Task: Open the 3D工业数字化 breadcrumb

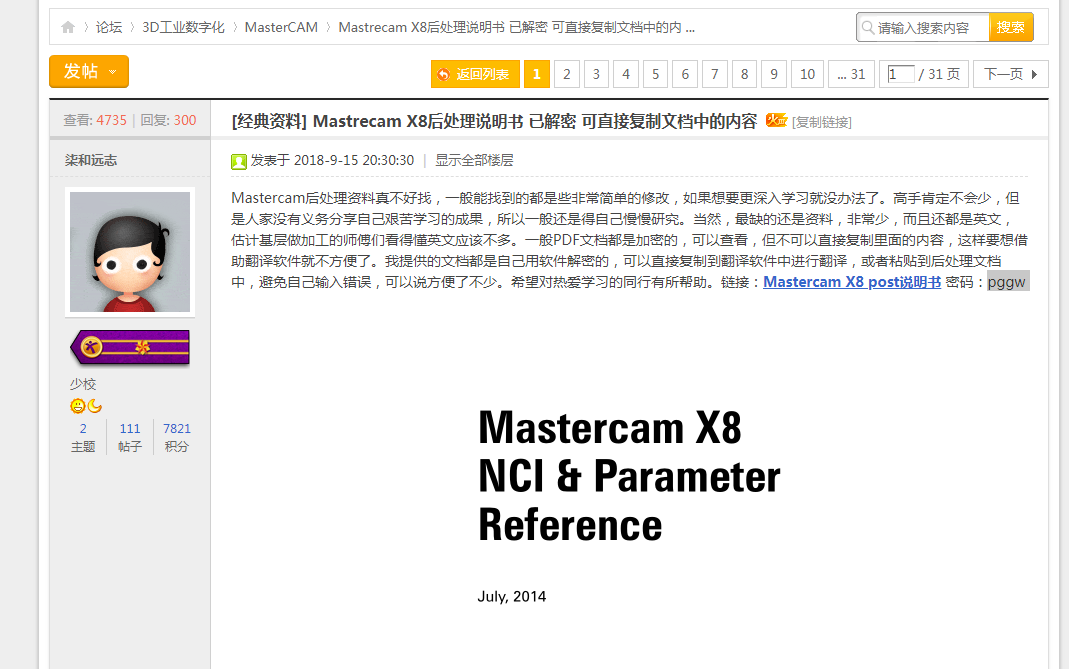Action: click(x=183, y=27)
